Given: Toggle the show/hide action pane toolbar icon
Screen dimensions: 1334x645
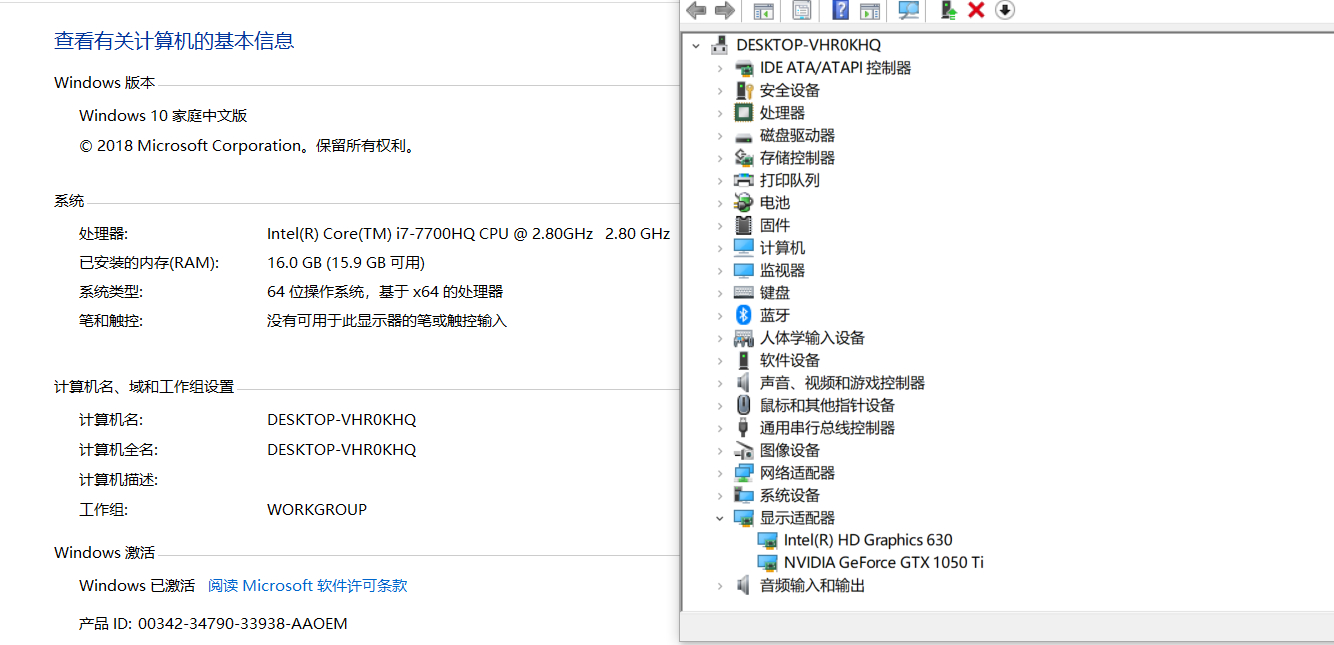Looking at the screenshot, I should (870, 10).
